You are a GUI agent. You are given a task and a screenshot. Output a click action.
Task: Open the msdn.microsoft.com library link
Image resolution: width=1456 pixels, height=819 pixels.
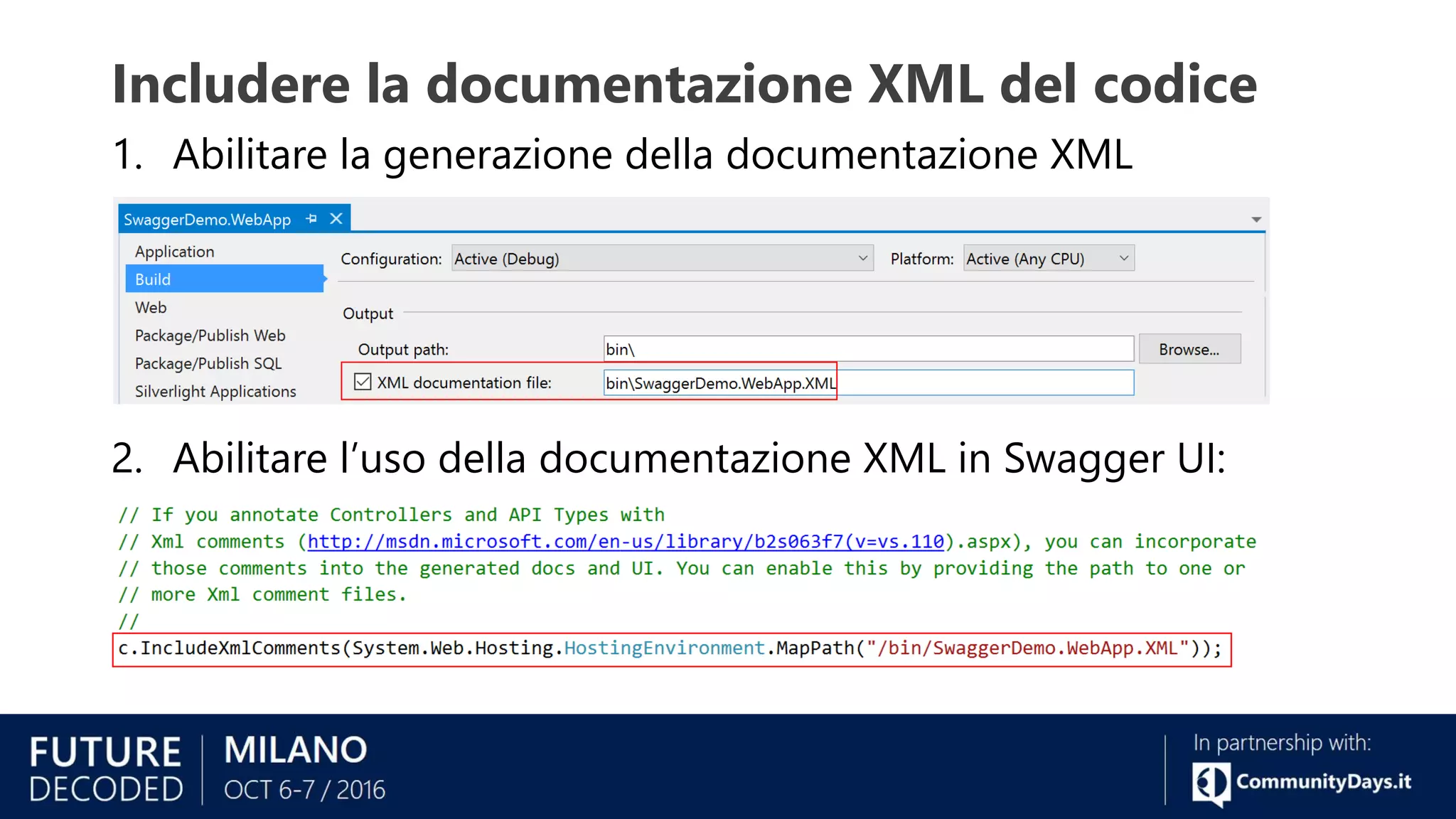(x=626, y=542)
